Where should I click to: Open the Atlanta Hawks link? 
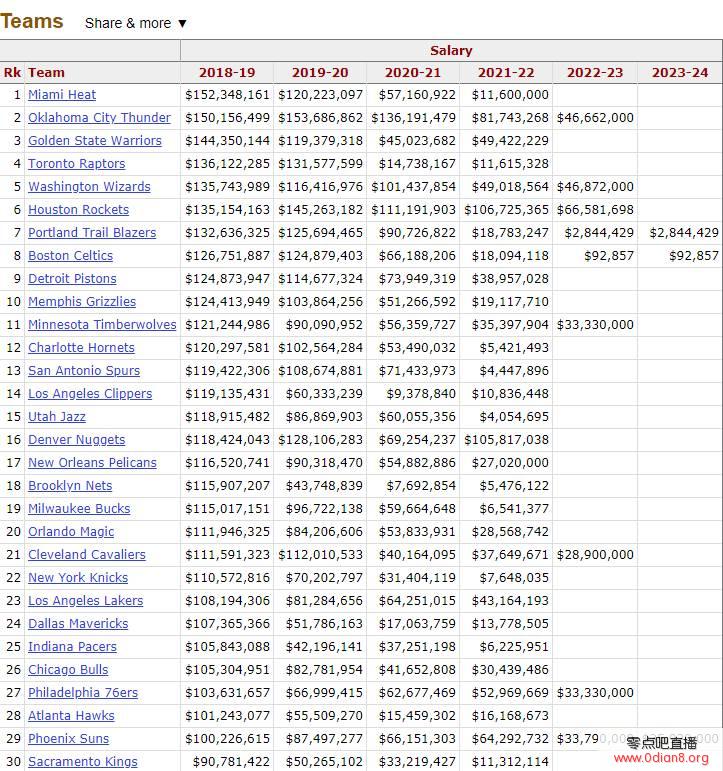point(71,715)
